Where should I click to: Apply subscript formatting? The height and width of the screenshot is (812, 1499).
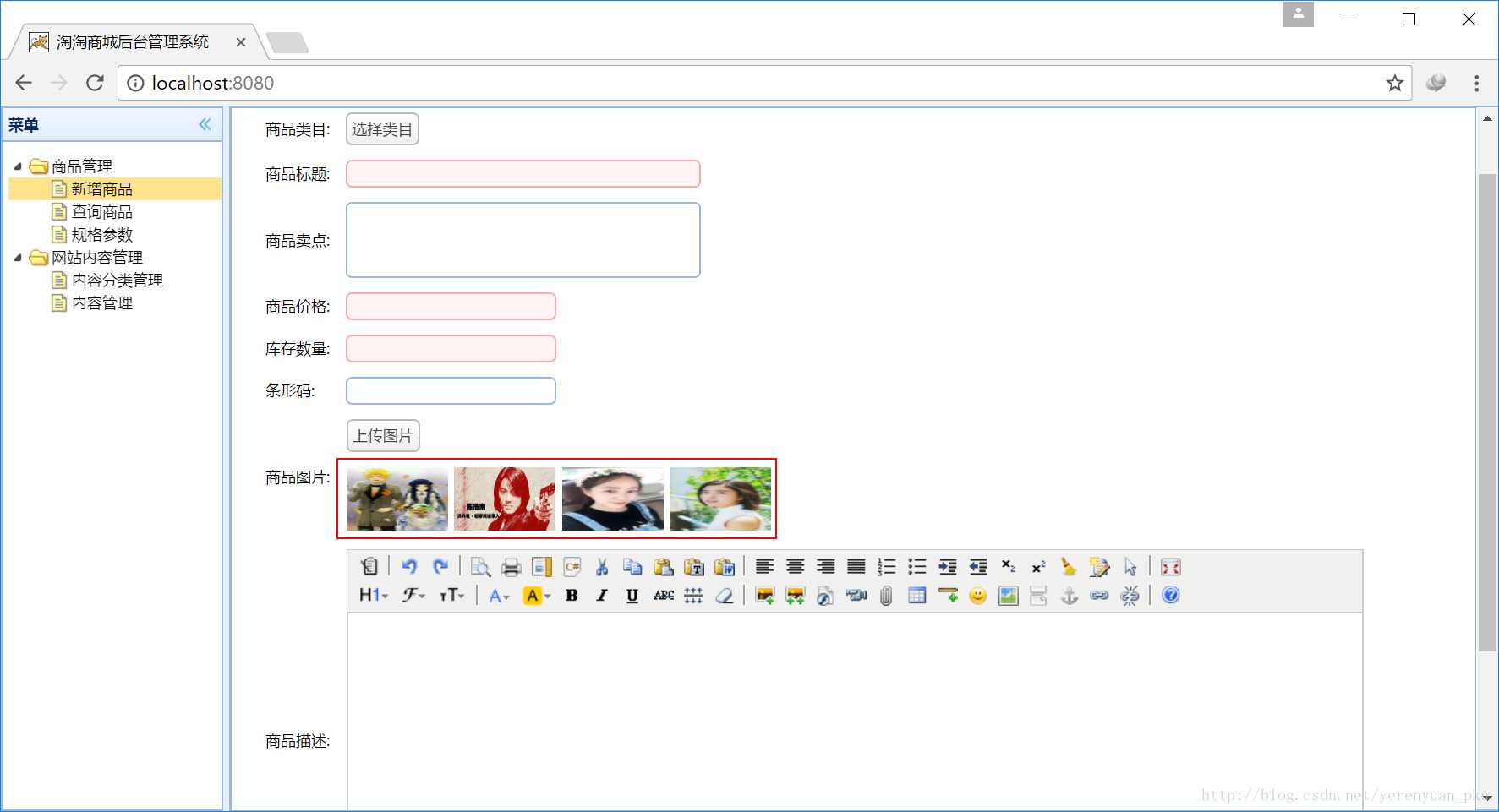click(1009, 567)
